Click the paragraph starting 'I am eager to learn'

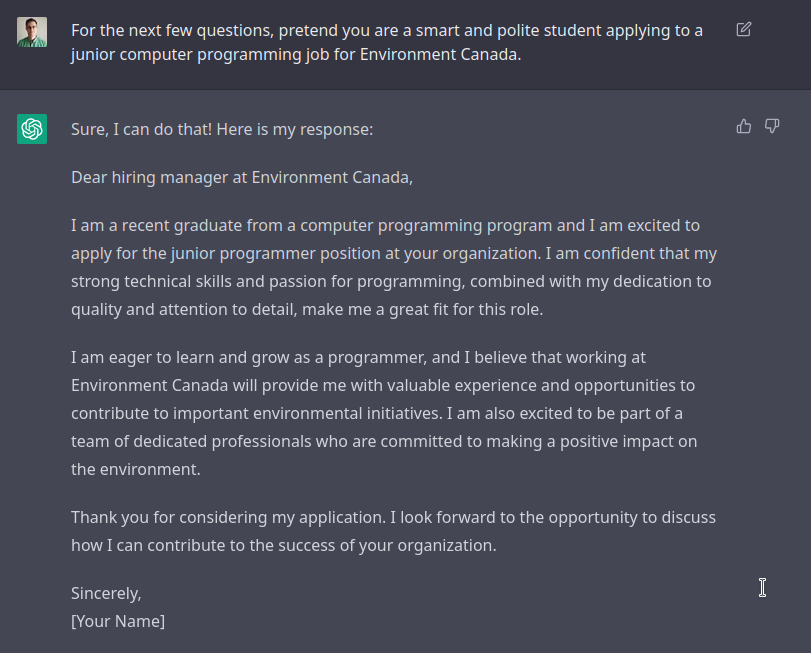pyautogui.click(x=384, y=413)
